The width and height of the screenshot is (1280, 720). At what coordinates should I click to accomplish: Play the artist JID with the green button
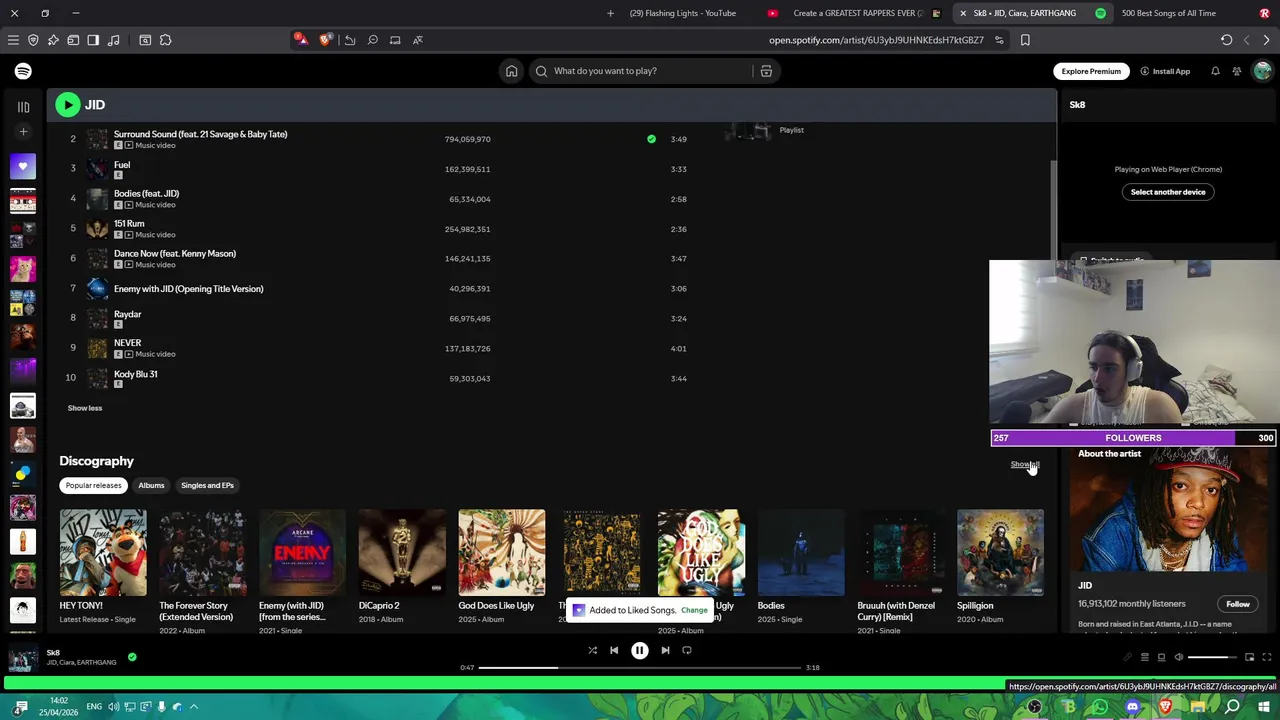pyautogui.click(x=67, y=104)
